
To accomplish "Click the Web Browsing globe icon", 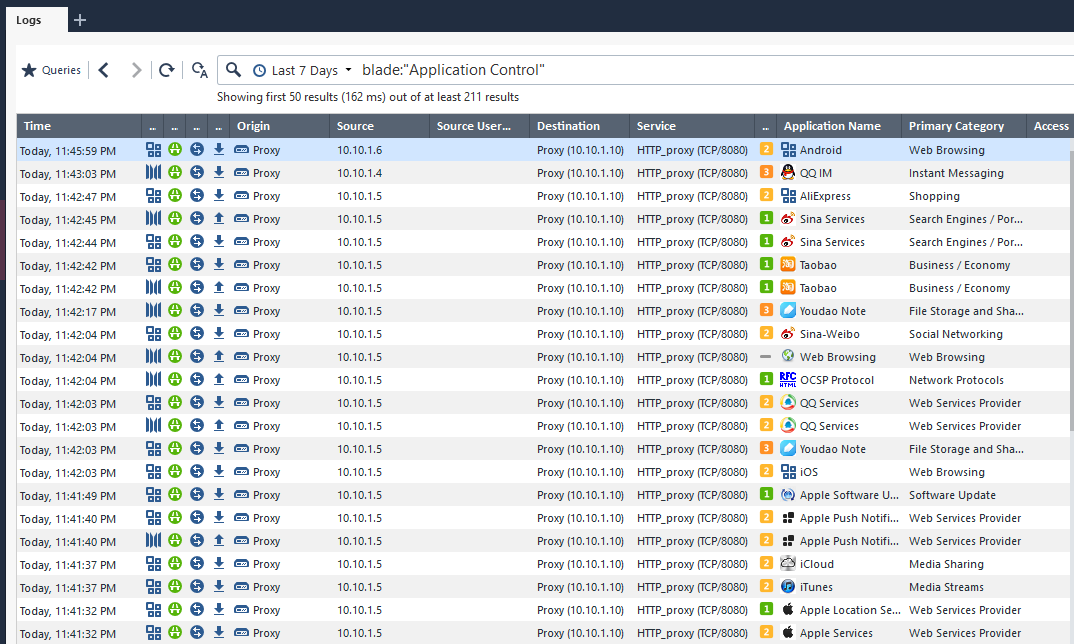I will tap(788, 356).
